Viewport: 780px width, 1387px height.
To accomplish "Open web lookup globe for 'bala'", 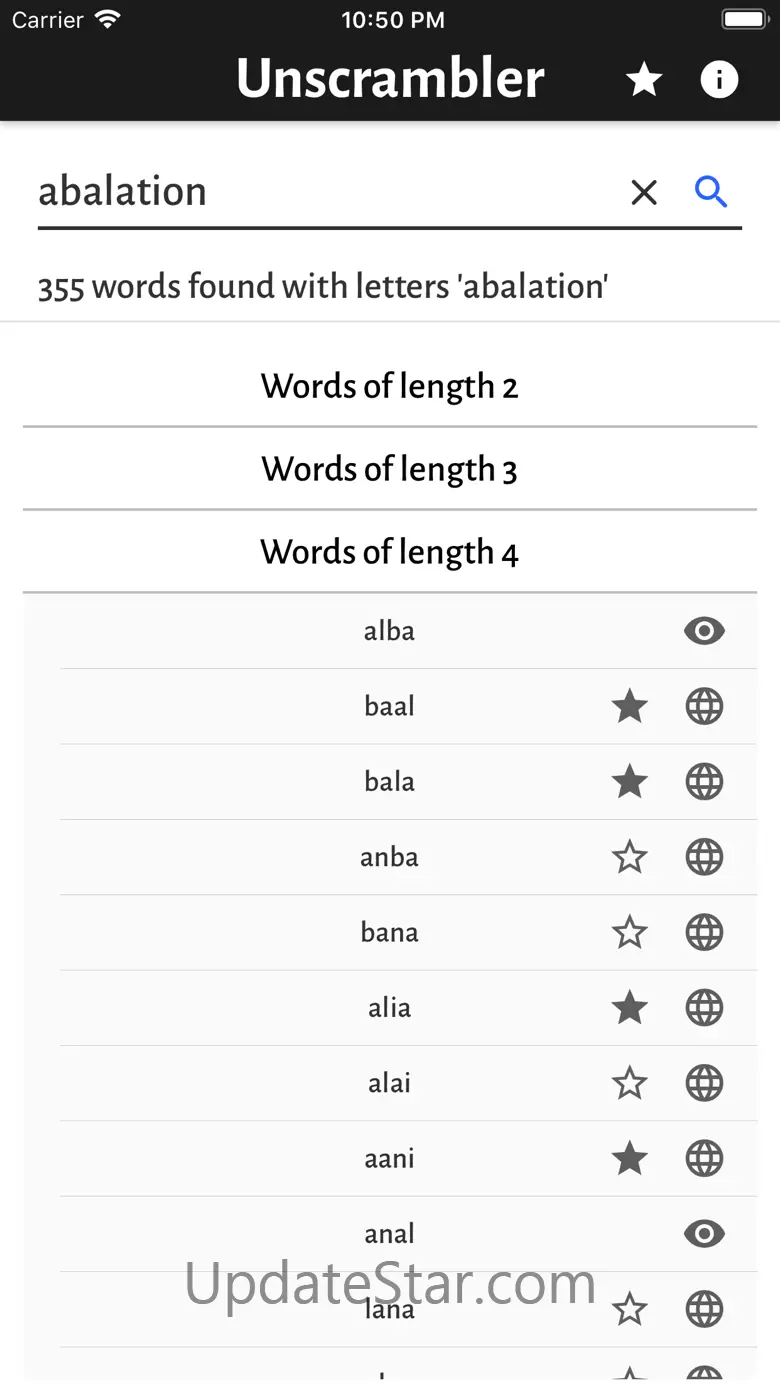I will coord(704,782).
